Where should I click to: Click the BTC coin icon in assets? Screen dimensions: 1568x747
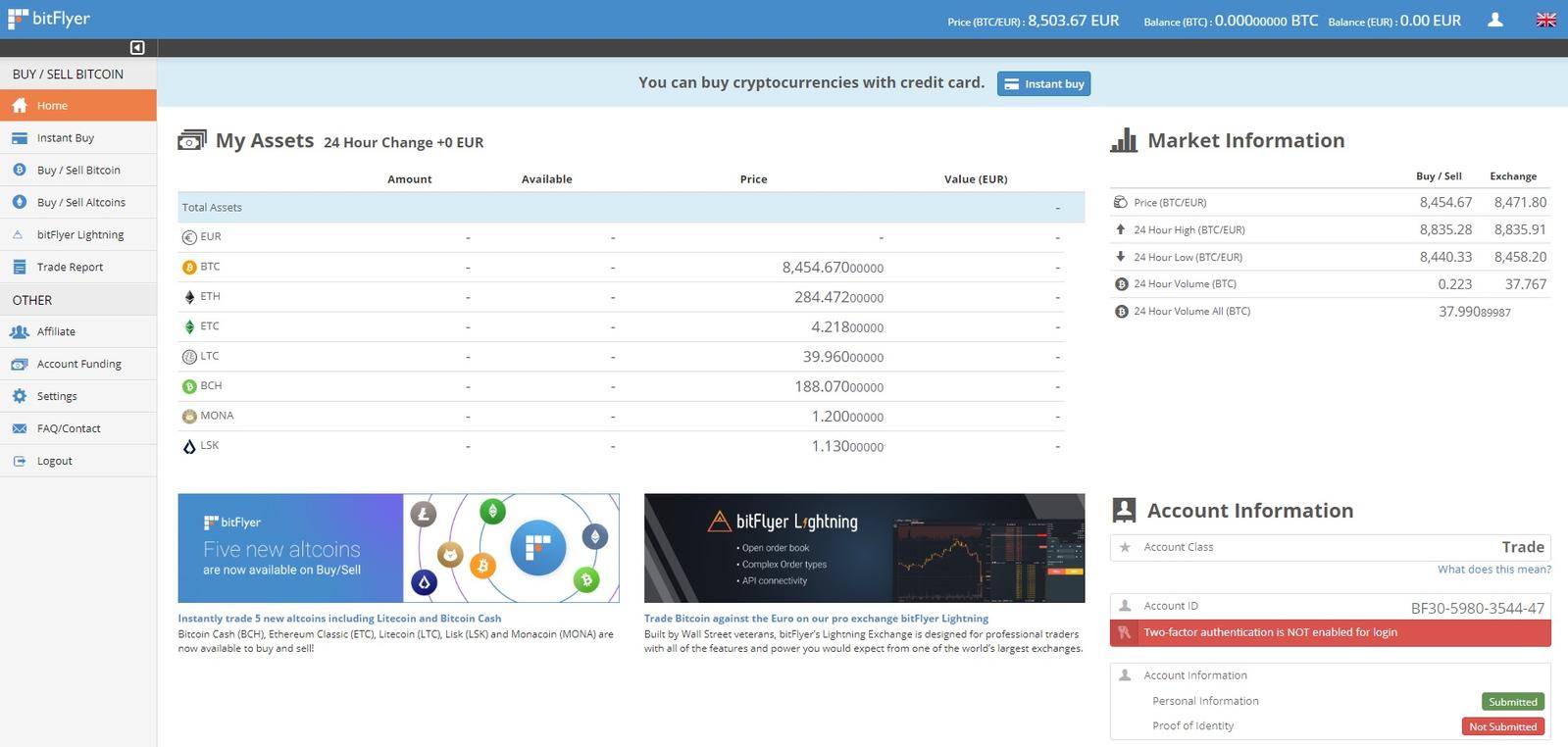coord(189,267)
